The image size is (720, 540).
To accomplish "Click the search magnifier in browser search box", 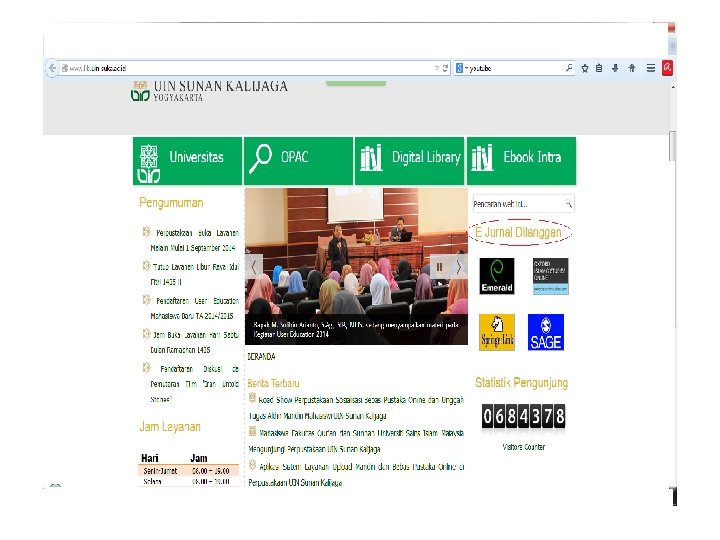I will (569, 68).
